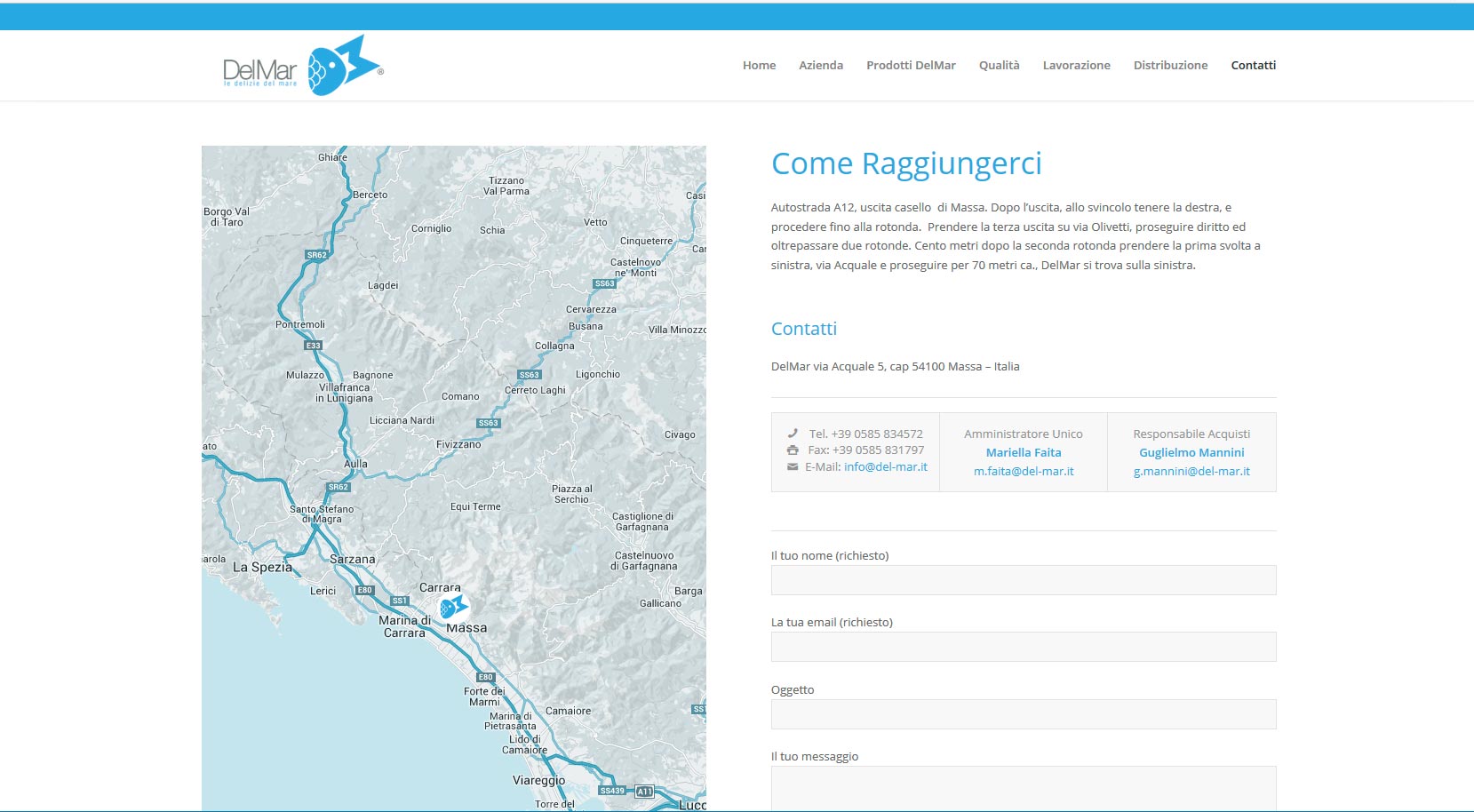Image resolution: width=1474 pixels, height=812 pixels.
Task: Click 'Tel. +39 0585 834572' text
Action: point(866,434)
